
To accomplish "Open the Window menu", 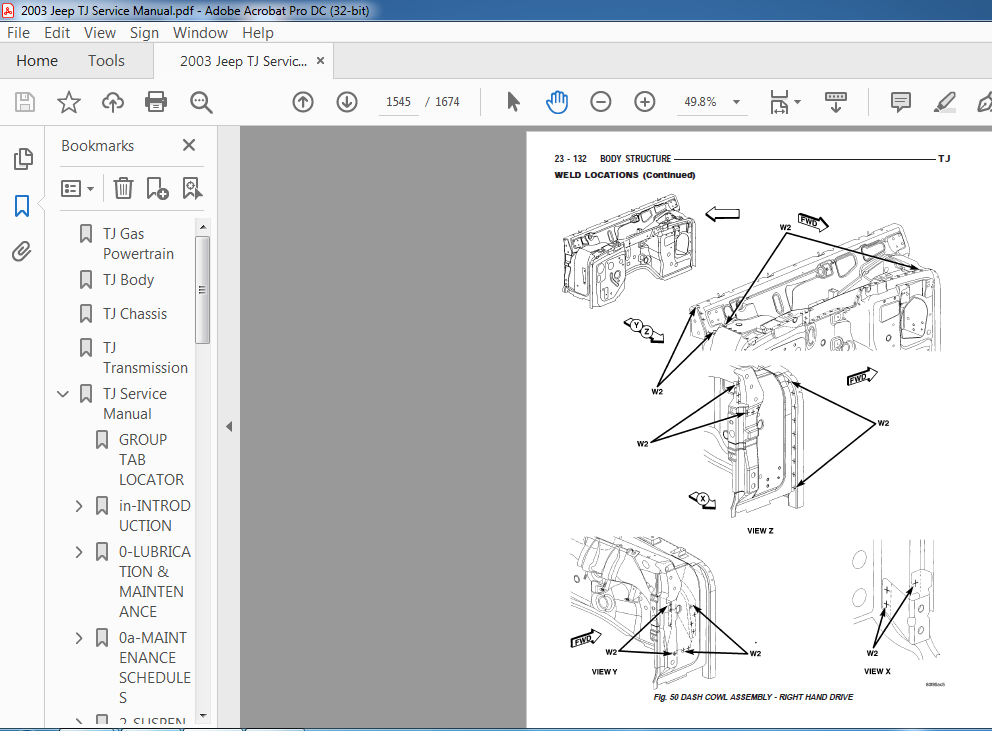I will pyautogui.click(x=201, y=32).
